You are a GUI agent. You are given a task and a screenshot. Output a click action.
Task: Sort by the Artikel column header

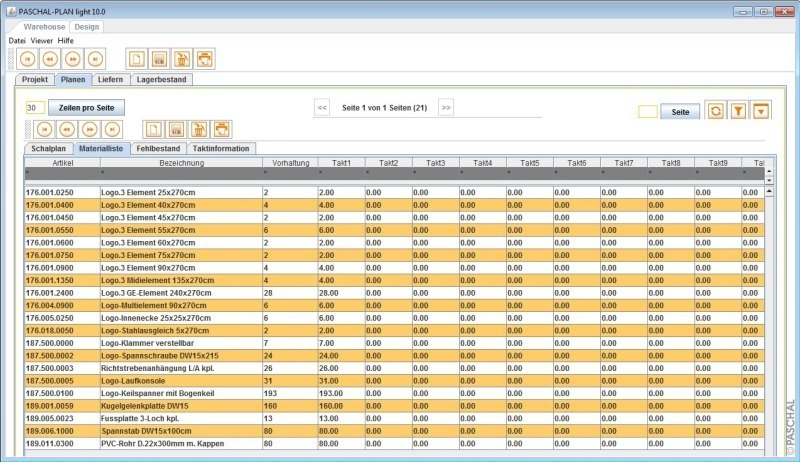63,163
